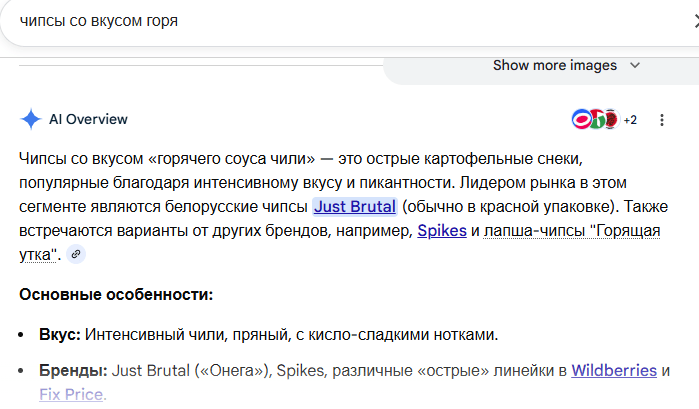Expand the "Show more images" chevron

[634, 66]
